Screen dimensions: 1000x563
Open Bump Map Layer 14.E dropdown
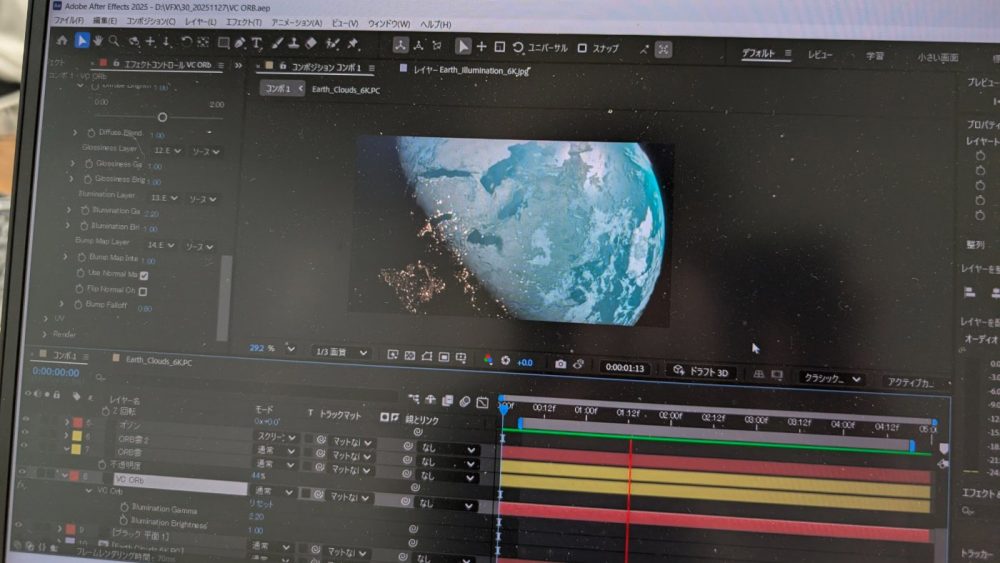coord(161,245)
